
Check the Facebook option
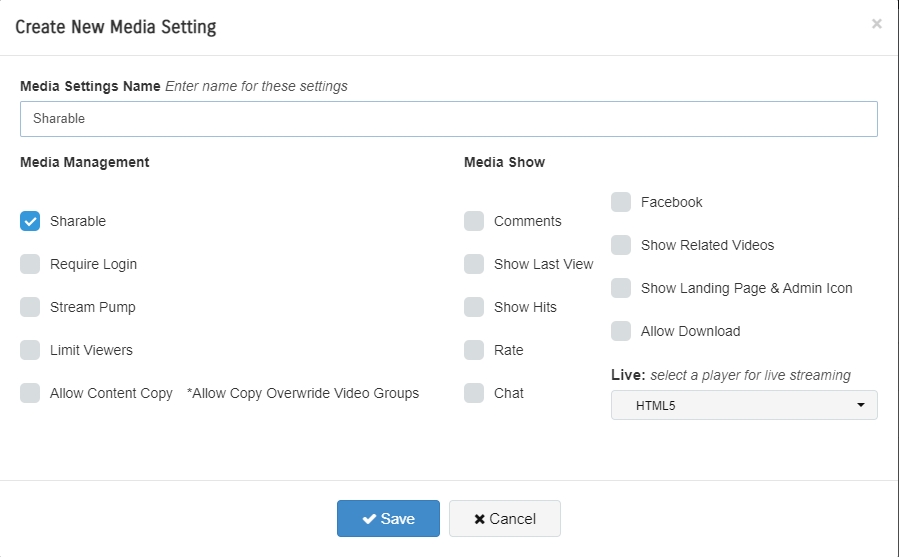(621, 202)
